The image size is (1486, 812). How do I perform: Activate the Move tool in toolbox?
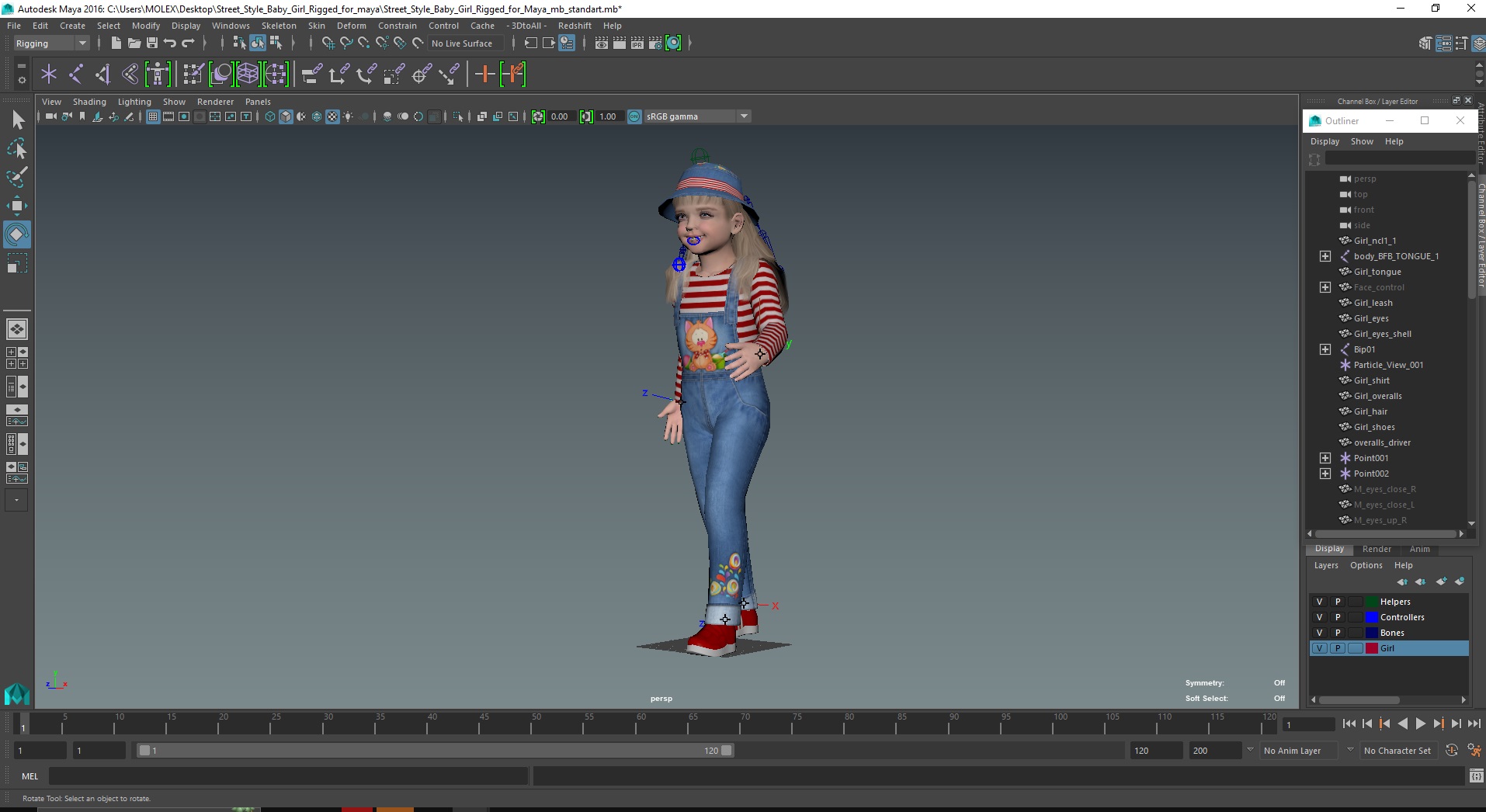17,206
